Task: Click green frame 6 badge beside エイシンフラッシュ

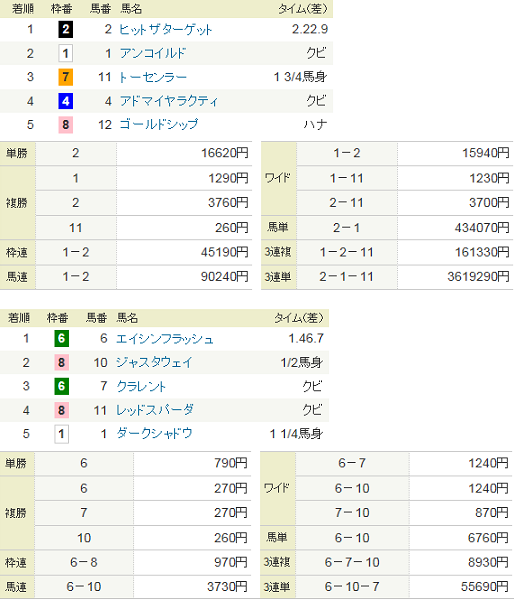Action: [x=61, y=339]
